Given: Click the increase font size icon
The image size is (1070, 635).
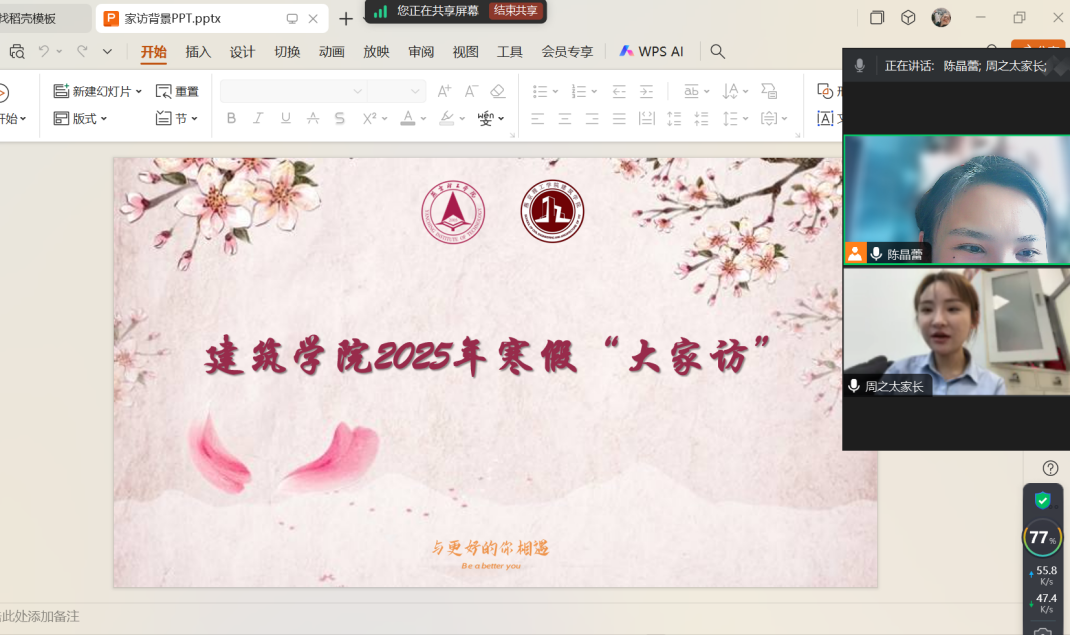Looking at the screenshot, I should click(x=444, y=92).
